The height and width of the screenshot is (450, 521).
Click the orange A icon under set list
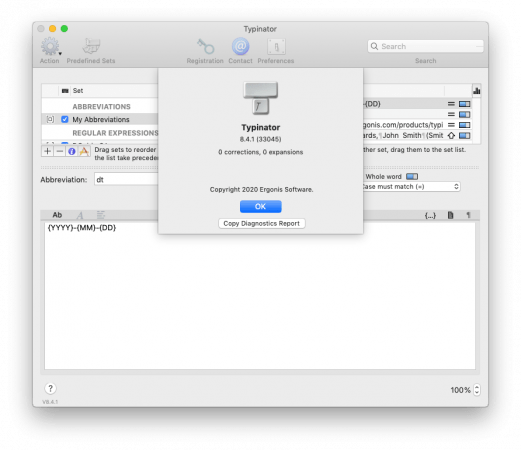[x=84, y=151]
